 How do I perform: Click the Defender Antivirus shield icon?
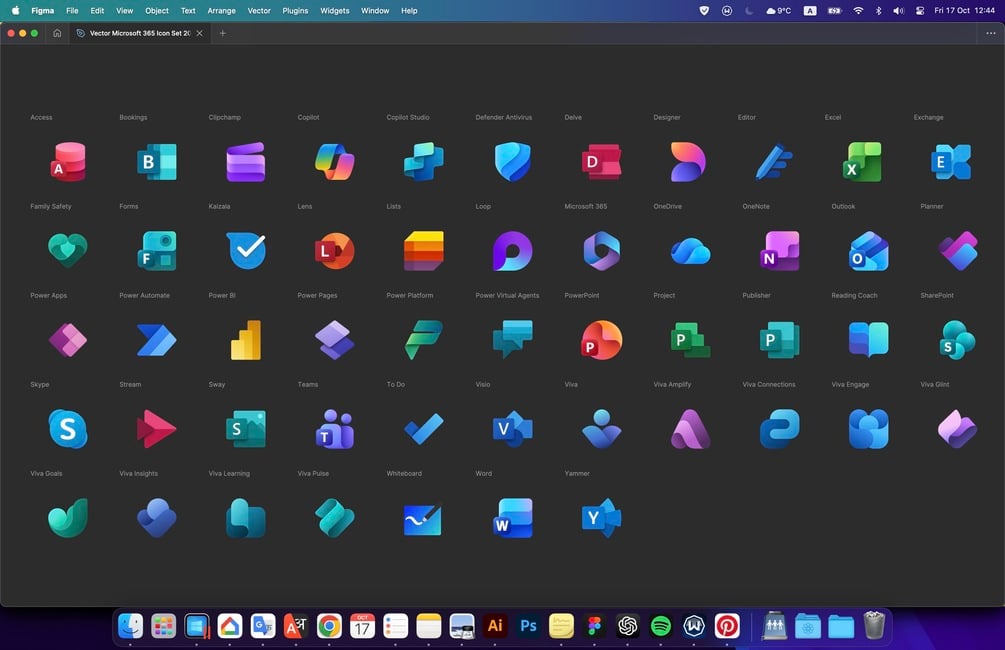pos(513,162)
